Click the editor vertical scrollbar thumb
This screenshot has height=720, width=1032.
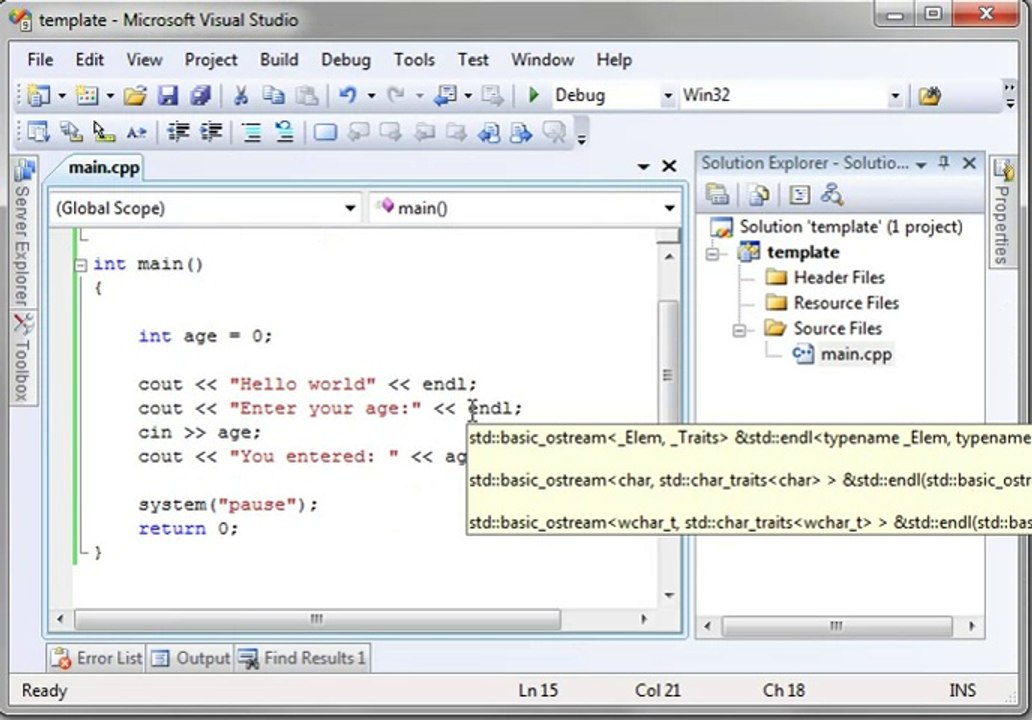click(668, 376)
